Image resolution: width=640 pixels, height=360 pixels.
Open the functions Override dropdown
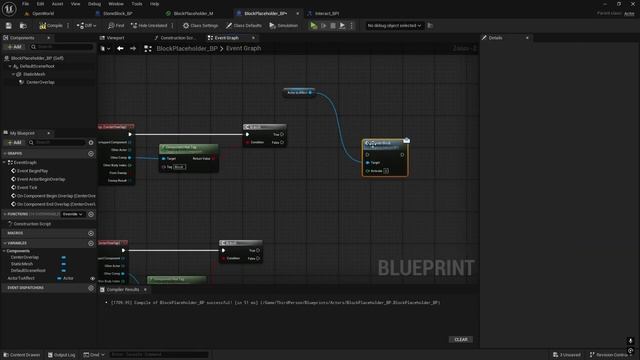[72, 214]
